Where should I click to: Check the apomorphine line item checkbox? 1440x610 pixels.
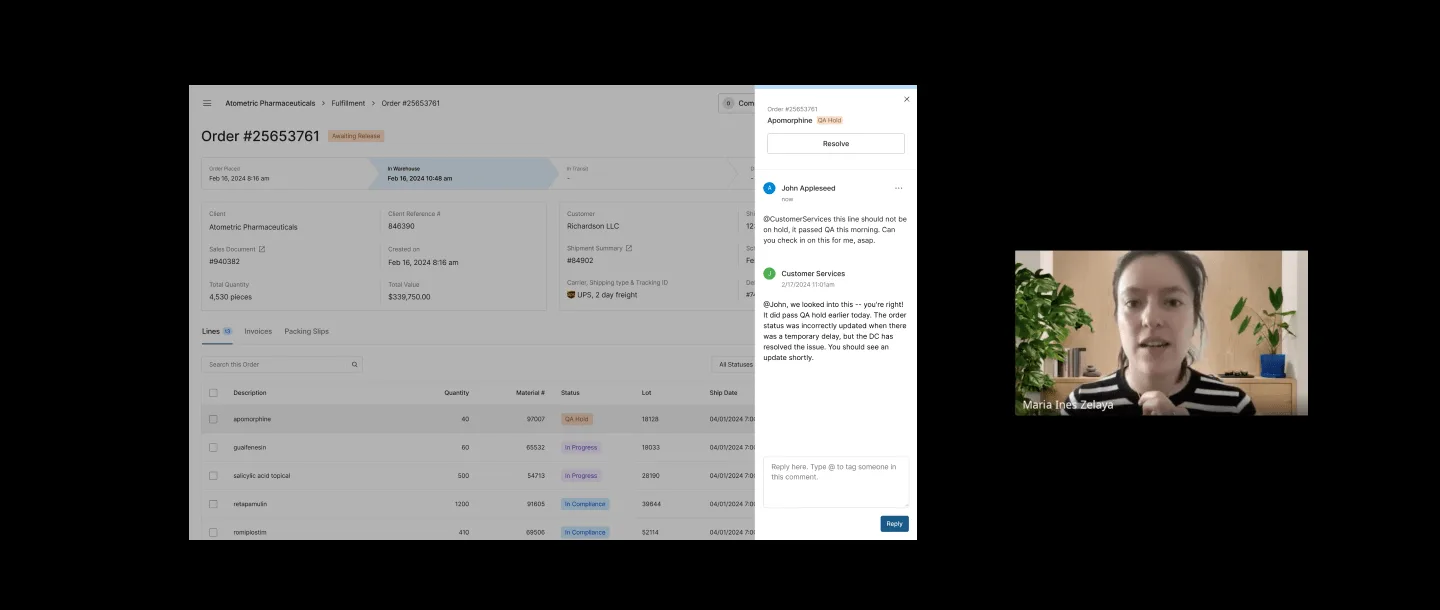coord(213,419)
